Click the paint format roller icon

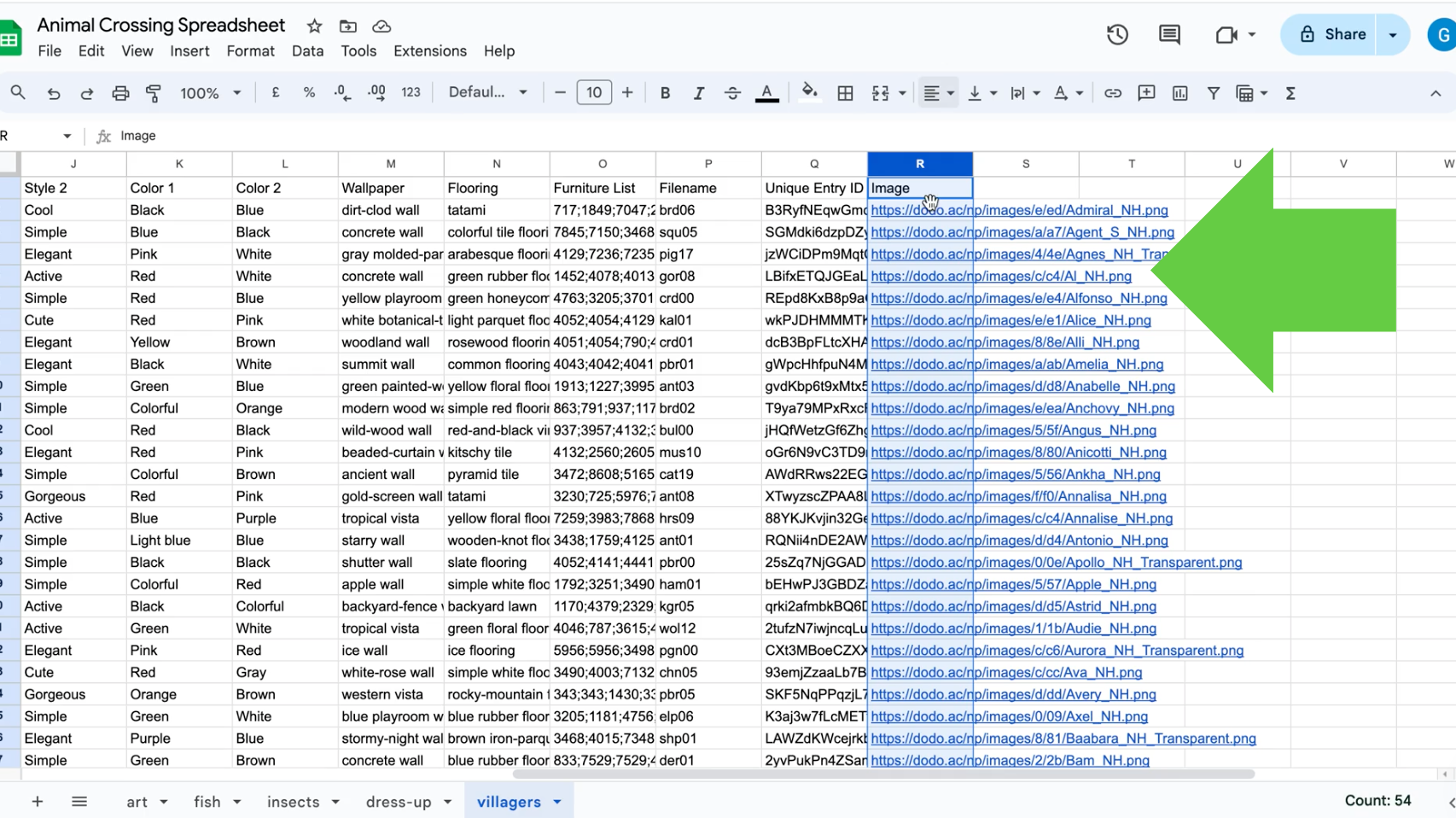[154, 93]
